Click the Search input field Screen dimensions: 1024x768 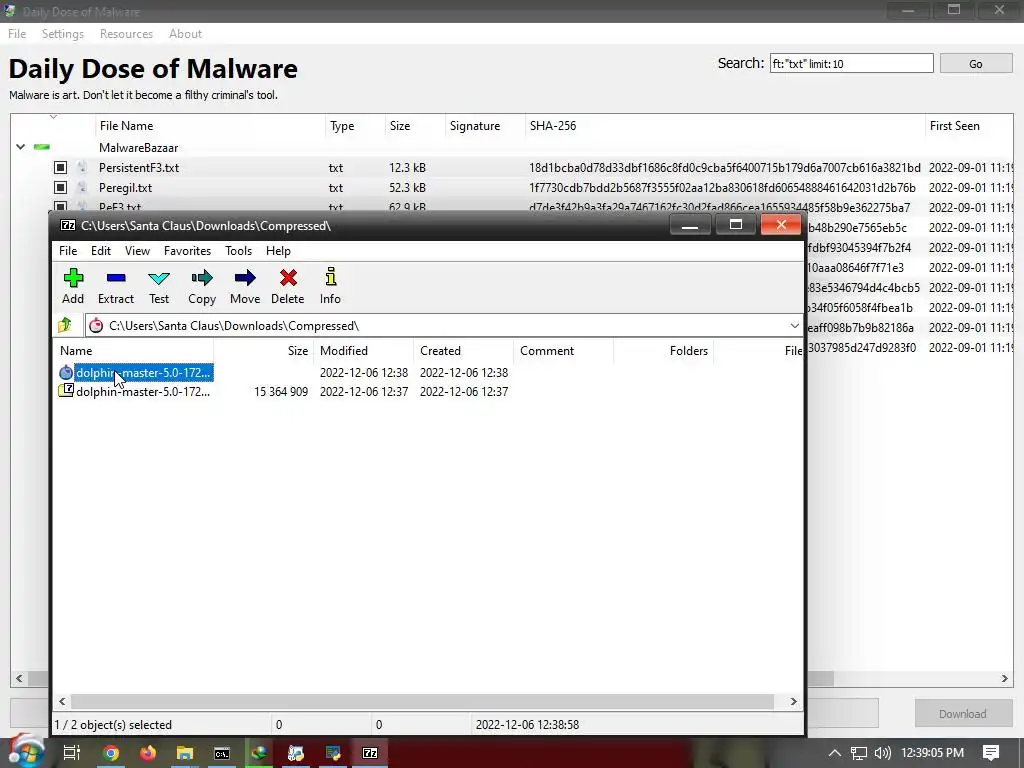[x=852, y=63]
